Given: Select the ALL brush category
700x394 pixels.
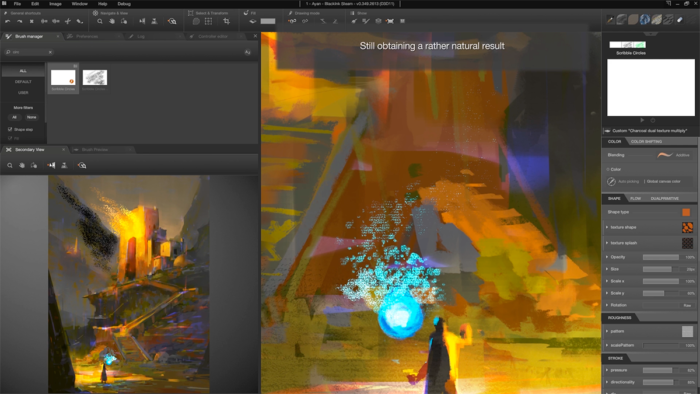Looking at the screenshot, I should click(x=23, y=71).
